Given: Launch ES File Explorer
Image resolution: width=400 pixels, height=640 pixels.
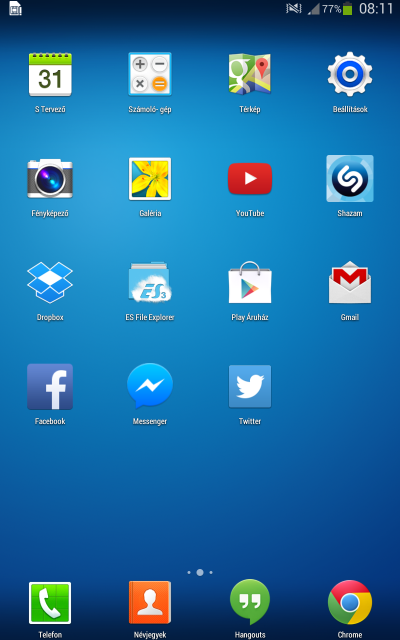Looking at the screenshot, I should [150, 282].
